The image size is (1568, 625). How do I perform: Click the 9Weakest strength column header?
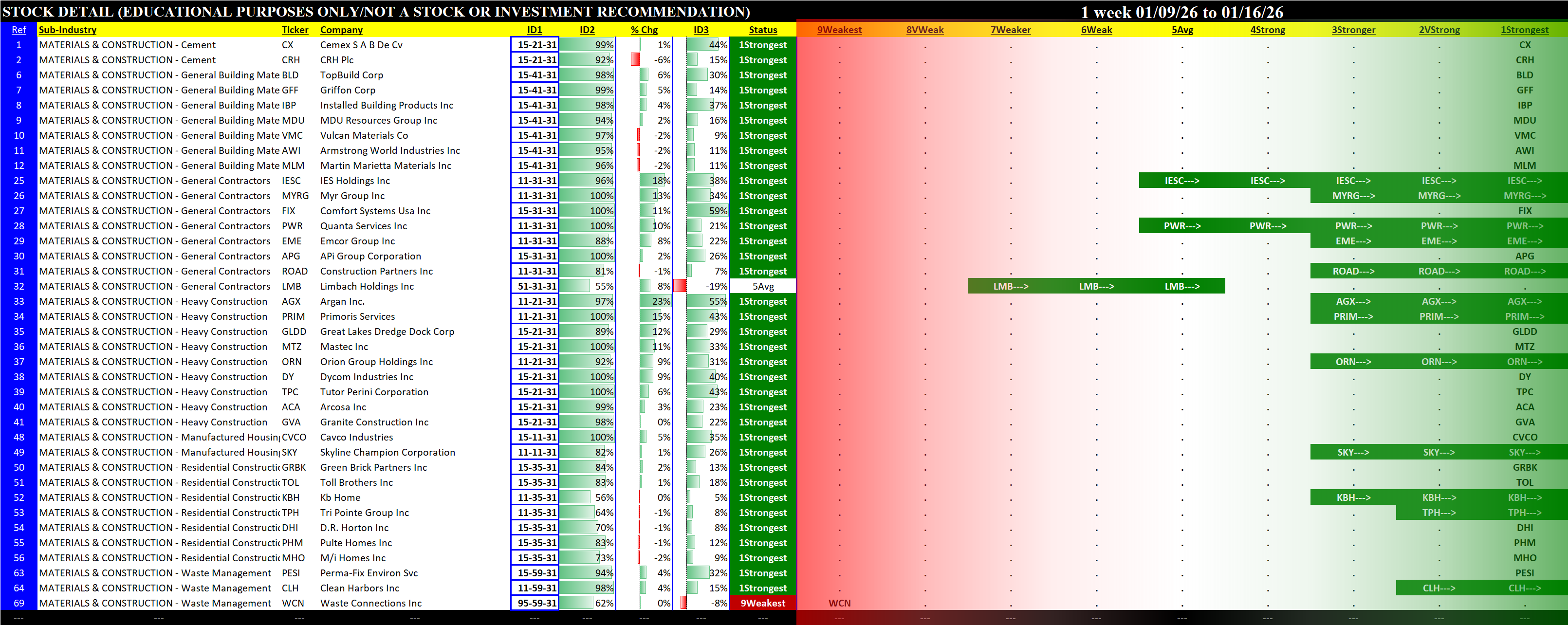tap(839, 30)
